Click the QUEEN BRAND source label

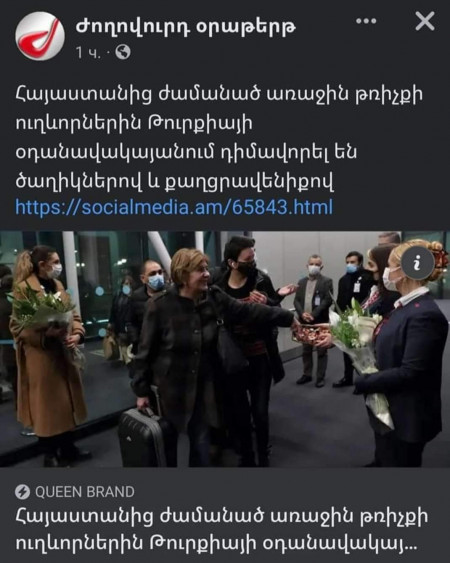pos(85,492)
